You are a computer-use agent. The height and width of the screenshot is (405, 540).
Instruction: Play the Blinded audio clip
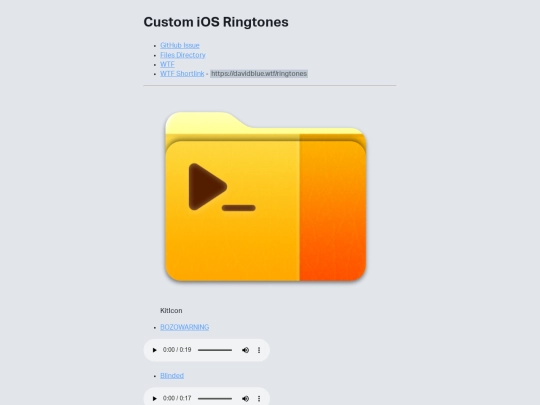tap(154, 398)
